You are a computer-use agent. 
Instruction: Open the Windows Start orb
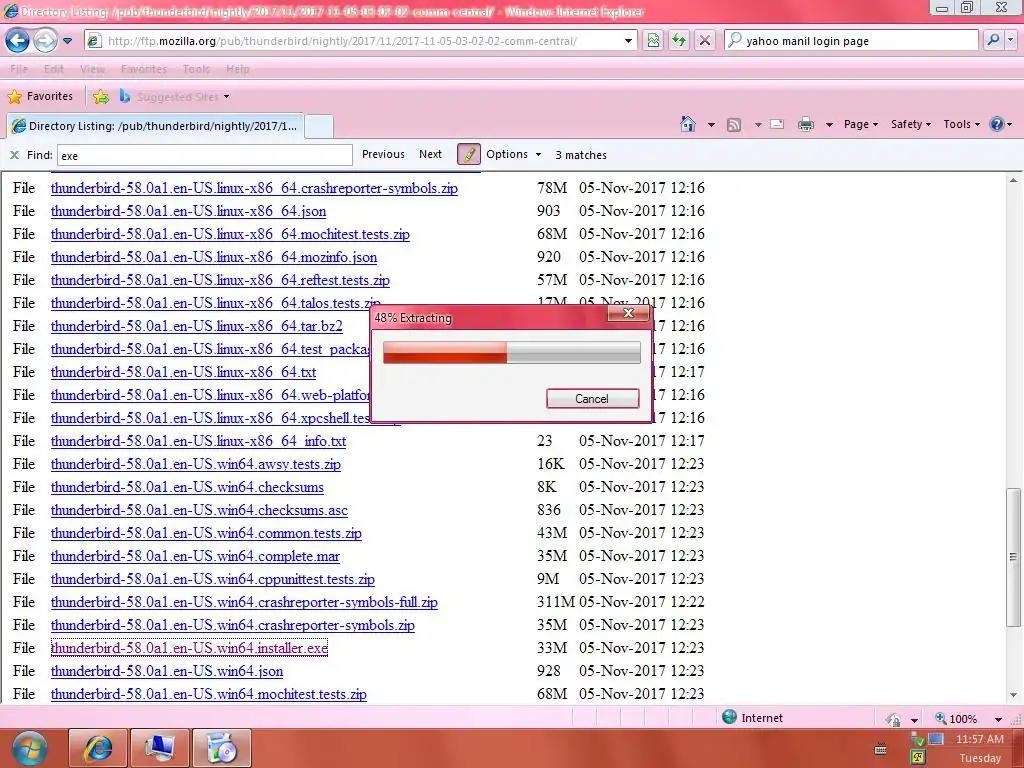click(29, 748)
